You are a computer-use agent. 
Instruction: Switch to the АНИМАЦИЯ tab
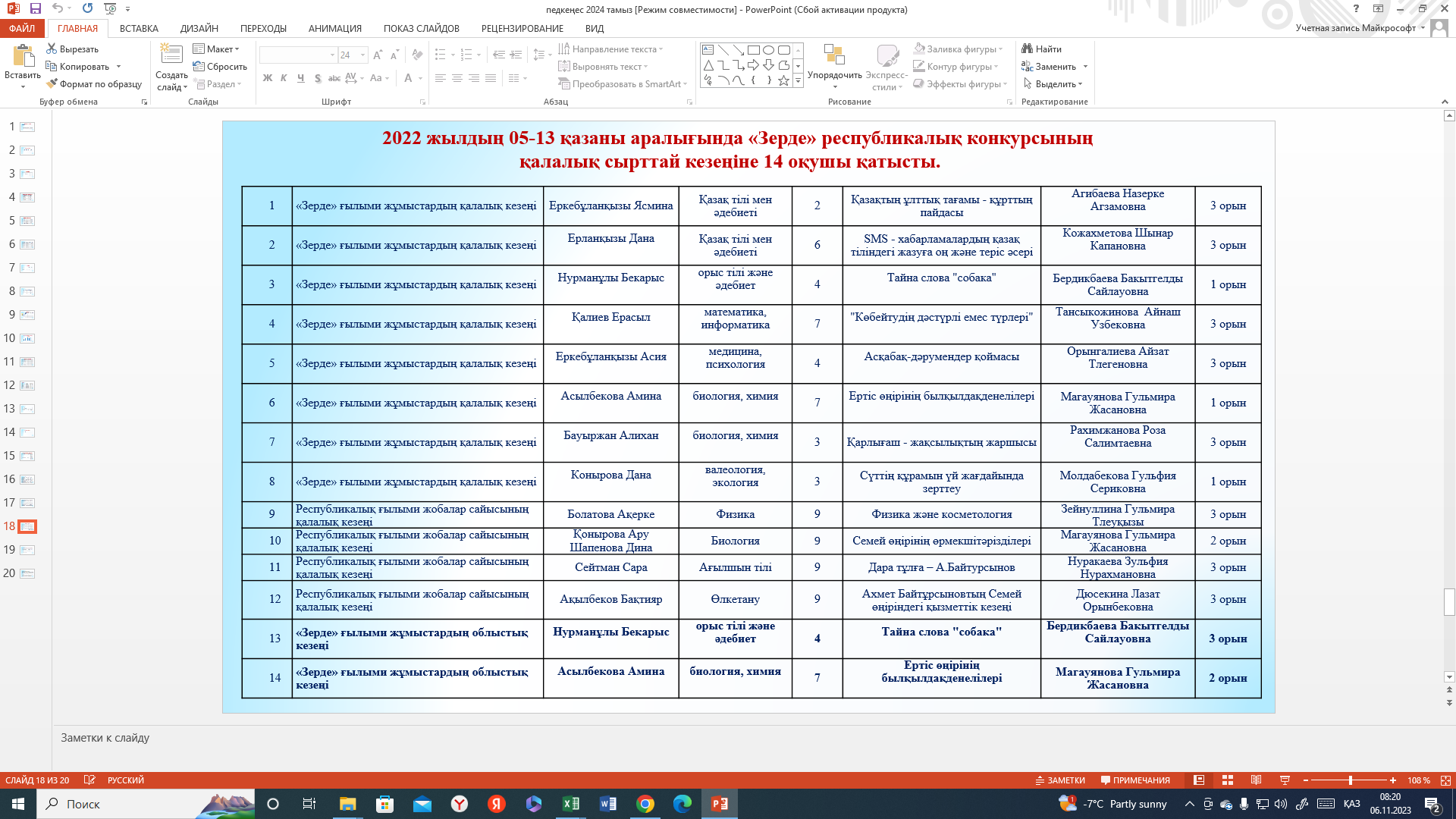(x=335, y=28)
